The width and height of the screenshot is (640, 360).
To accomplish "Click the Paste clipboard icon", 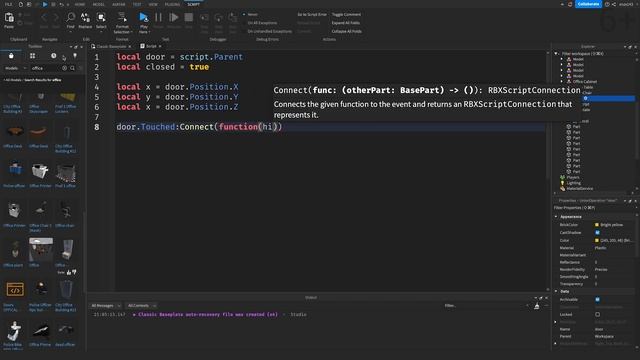I will (x=9, y=18).
